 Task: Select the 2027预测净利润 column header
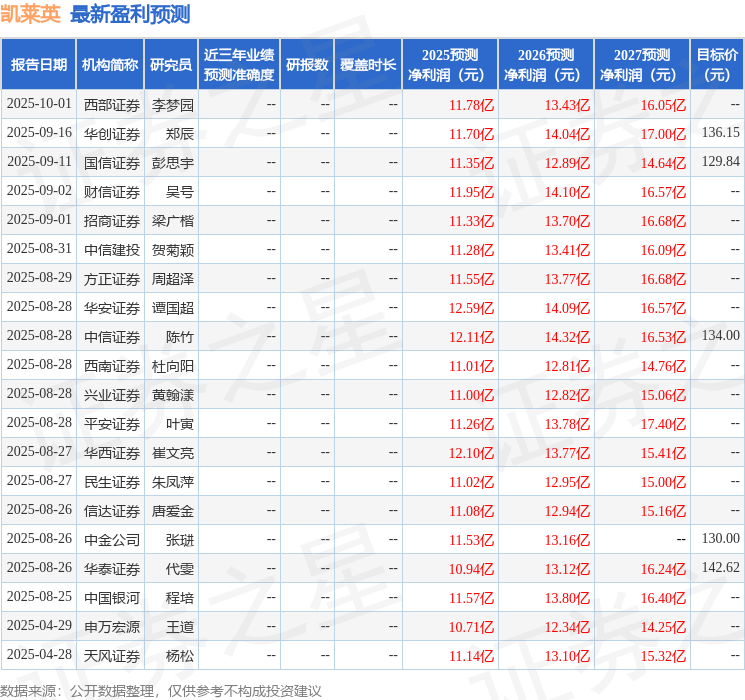point(642,65)
